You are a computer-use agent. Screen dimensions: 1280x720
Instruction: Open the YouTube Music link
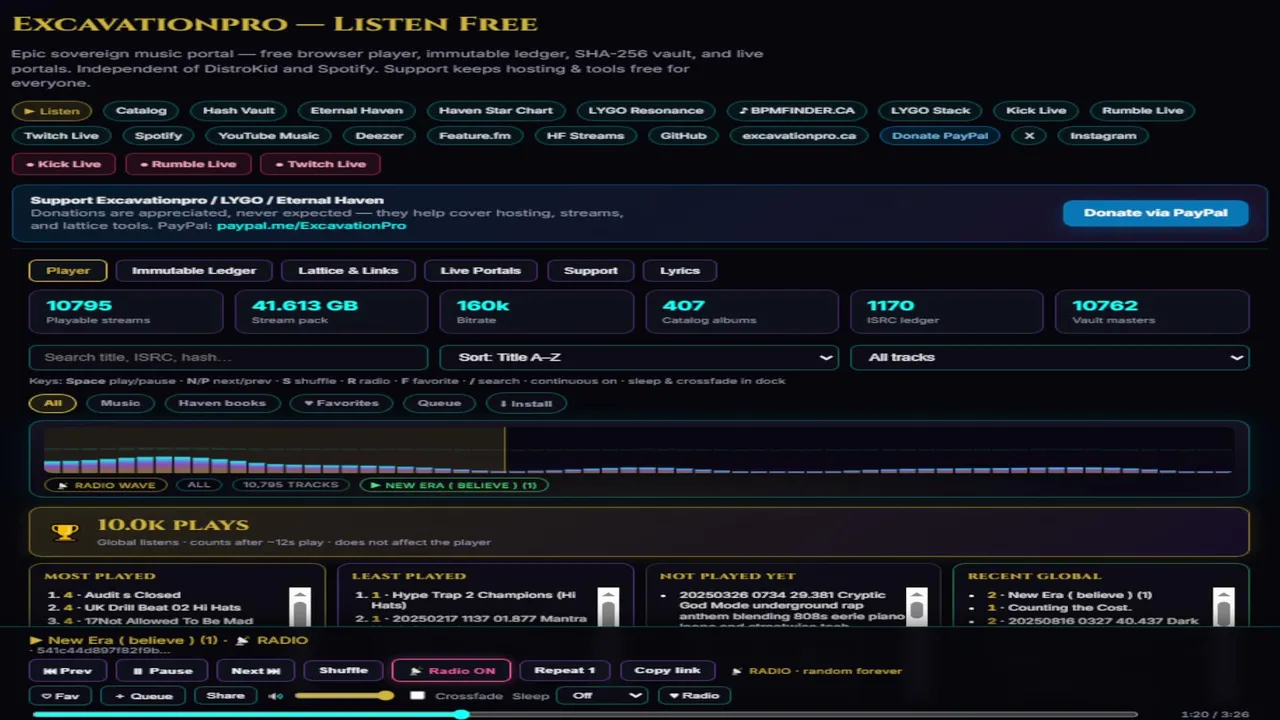click(268, 136)
